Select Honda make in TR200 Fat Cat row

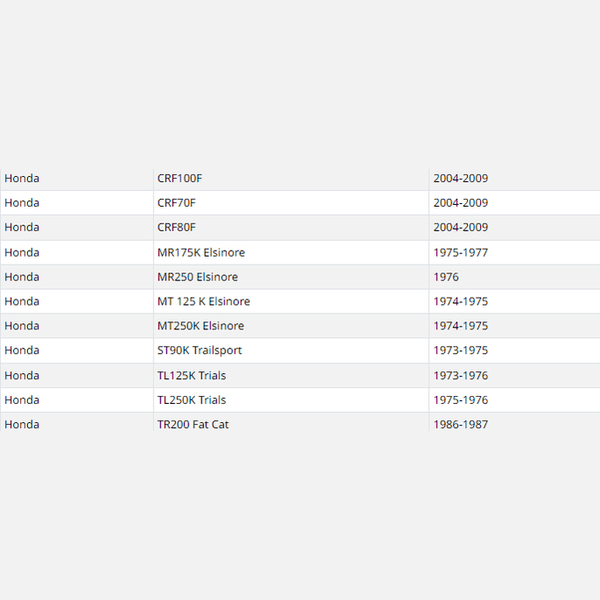click(22, 425)
